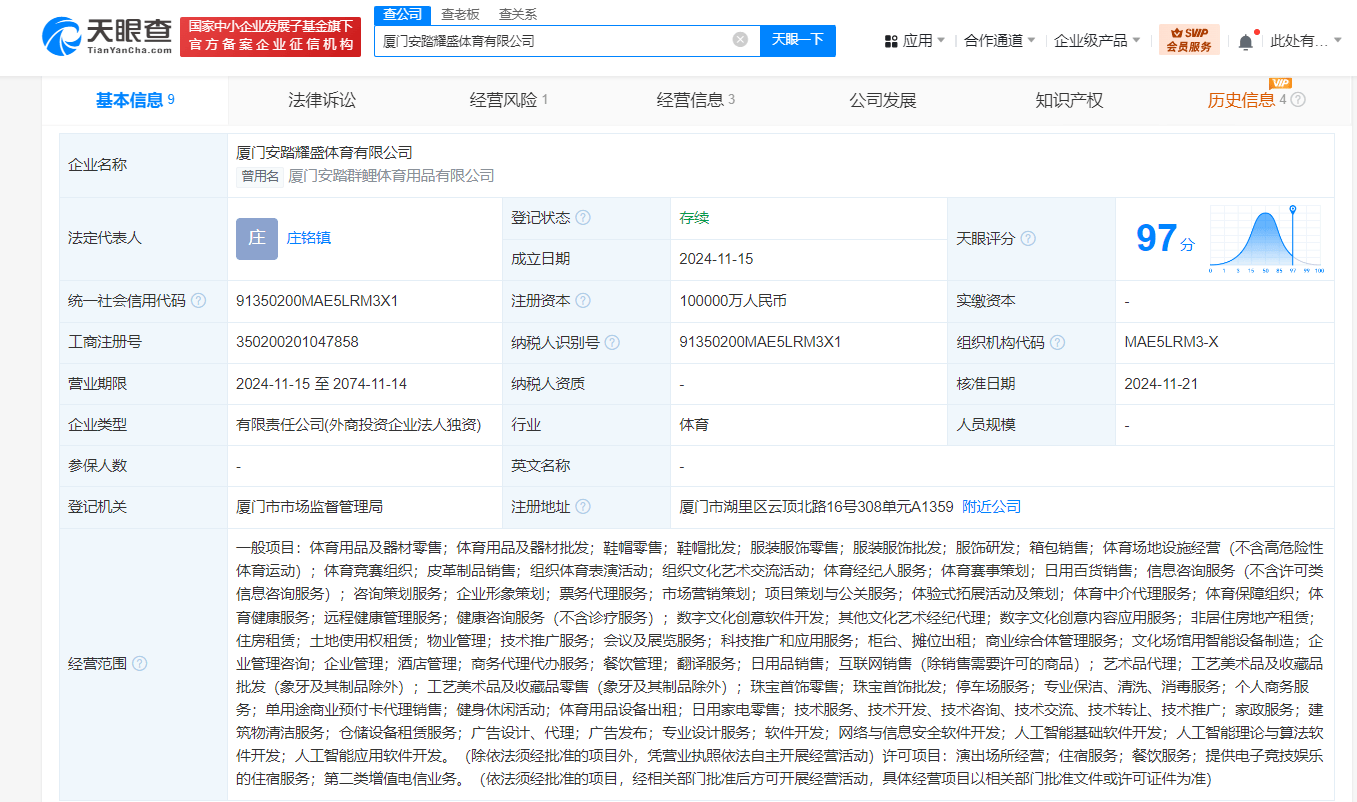Open the 历史信息 VIP tab
1357x802 pixels.
1247,100
